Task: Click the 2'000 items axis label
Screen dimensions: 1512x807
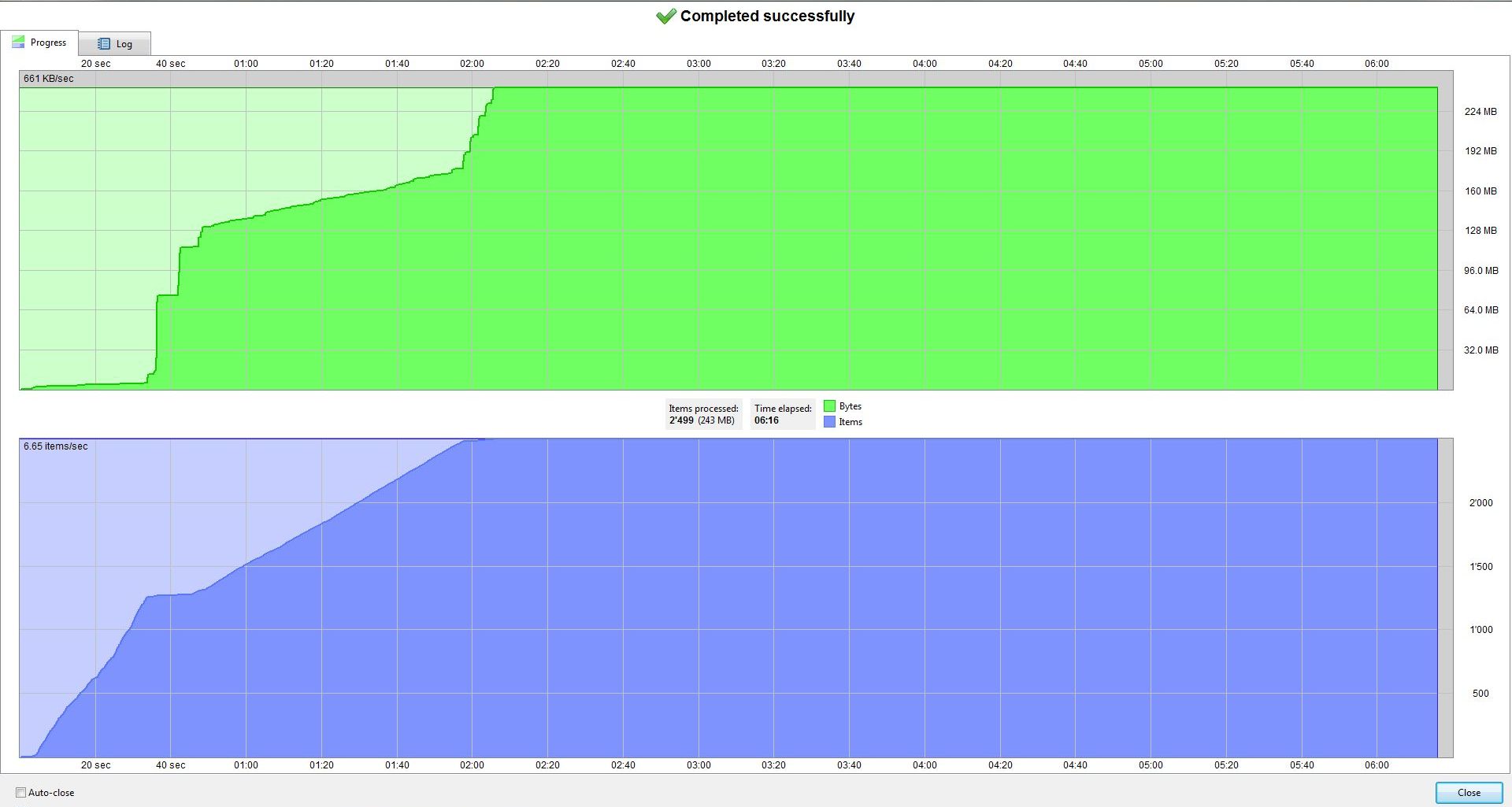Action: 1481,503
